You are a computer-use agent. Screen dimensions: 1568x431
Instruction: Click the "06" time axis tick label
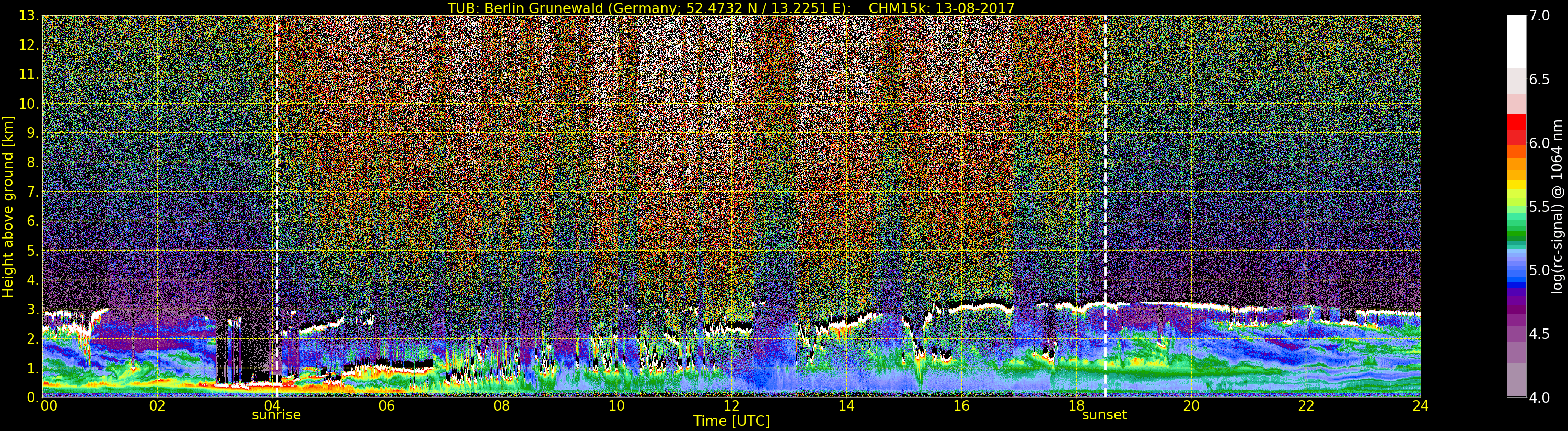pos(387,406)
